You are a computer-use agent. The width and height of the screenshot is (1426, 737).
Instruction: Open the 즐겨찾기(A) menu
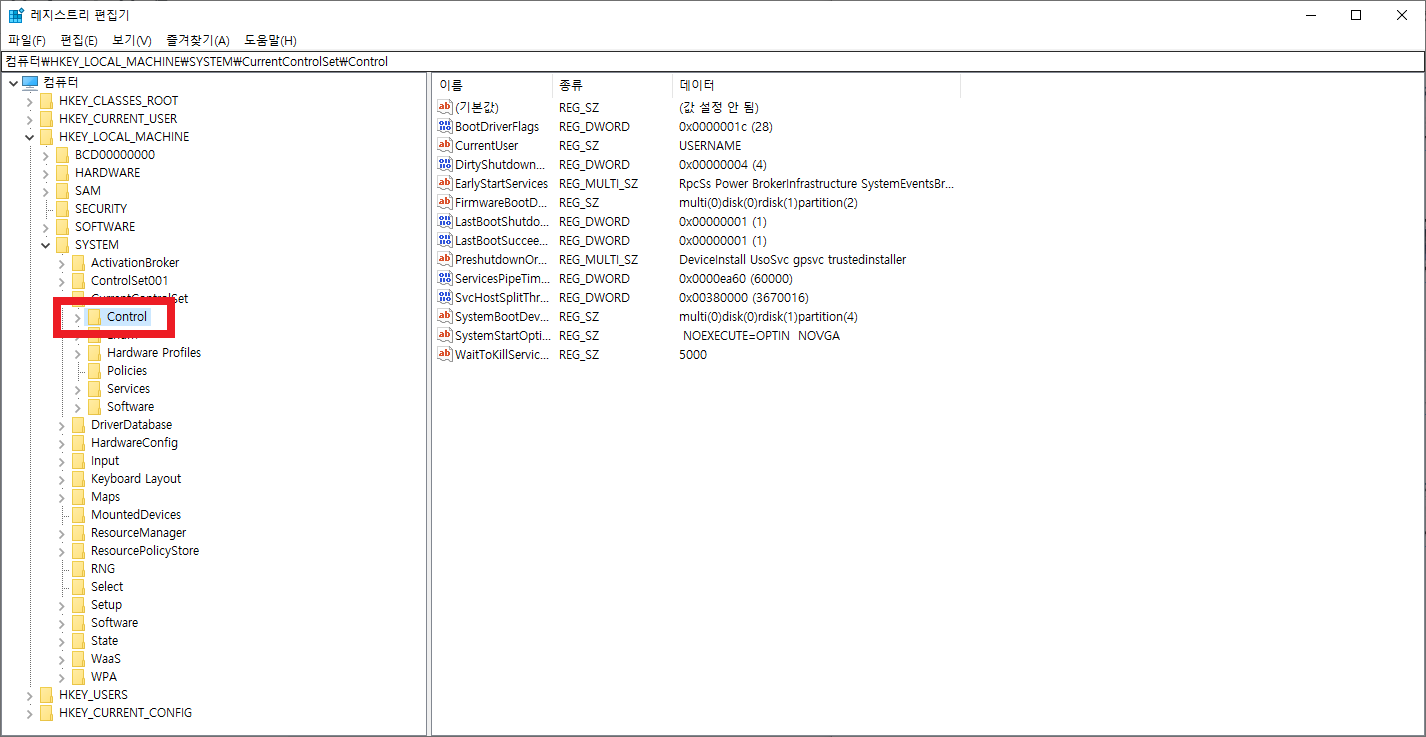[x=198, y=41]
